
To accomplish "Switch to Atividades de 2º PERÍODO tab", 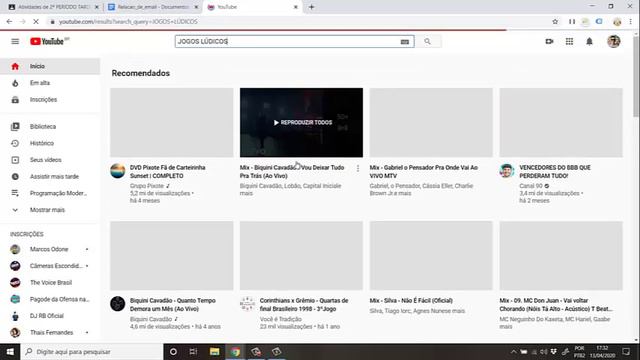I will pyautogui.click(x=53, y=7).
